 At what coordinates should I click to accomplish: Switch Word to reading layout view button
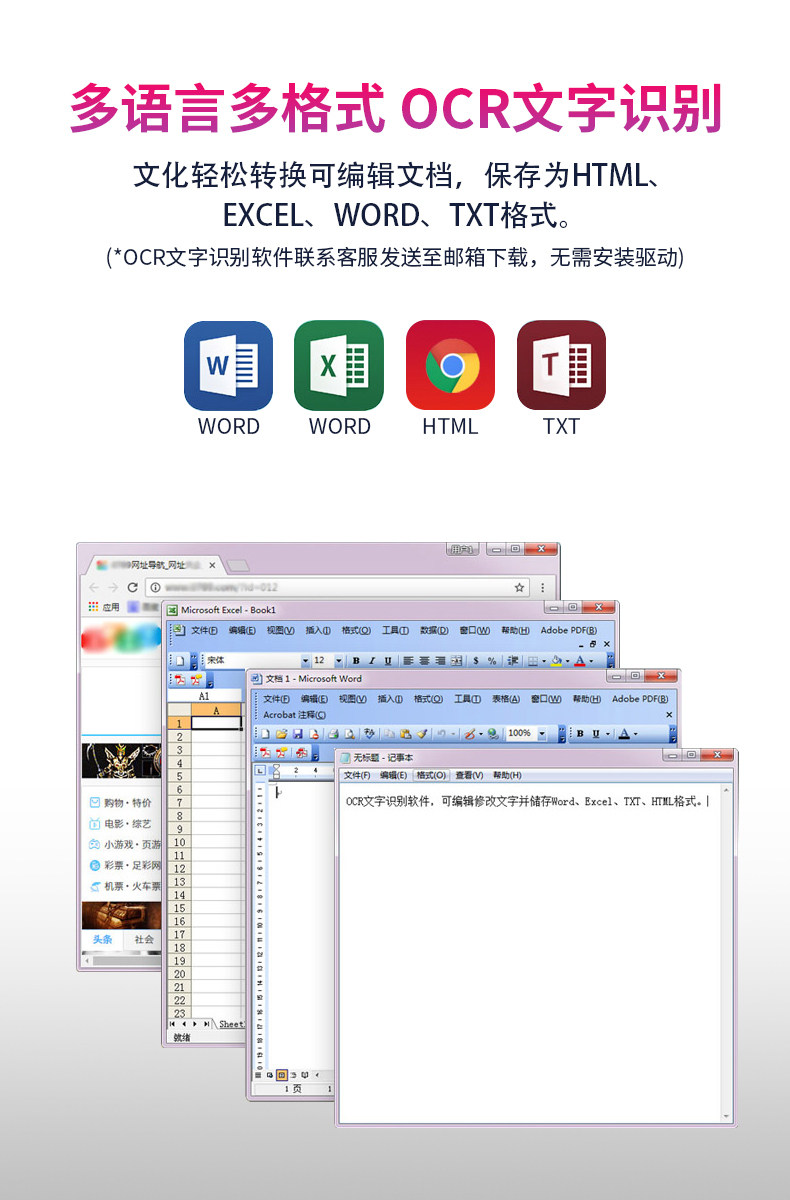tap(305, 1075)
